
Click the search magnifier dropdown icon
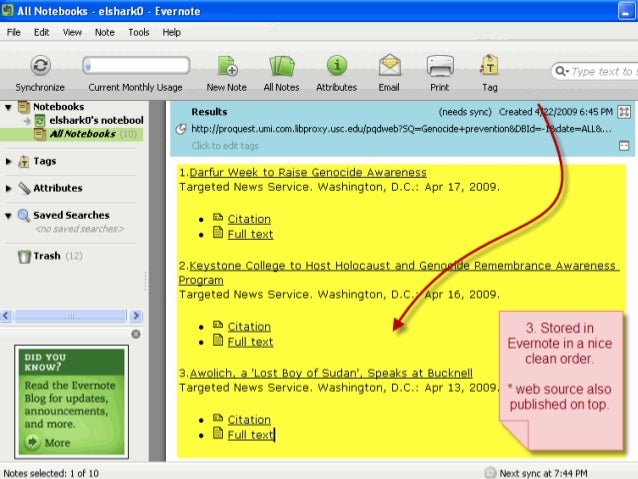(x=562, y=72)
